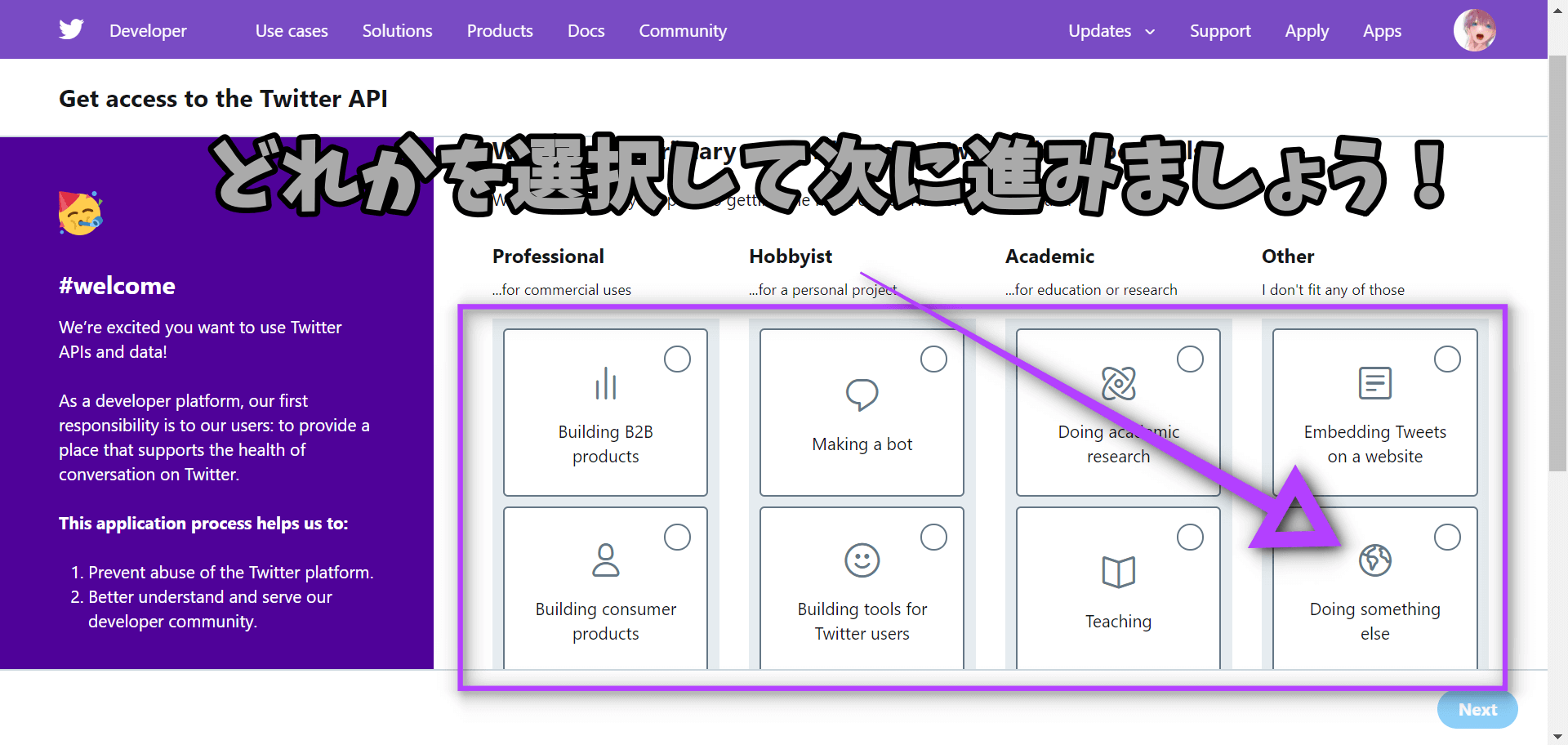Select the Doing something else radio button
Image resolution: width=1568 pixels, height=745 pixels.
(1447, 537)
